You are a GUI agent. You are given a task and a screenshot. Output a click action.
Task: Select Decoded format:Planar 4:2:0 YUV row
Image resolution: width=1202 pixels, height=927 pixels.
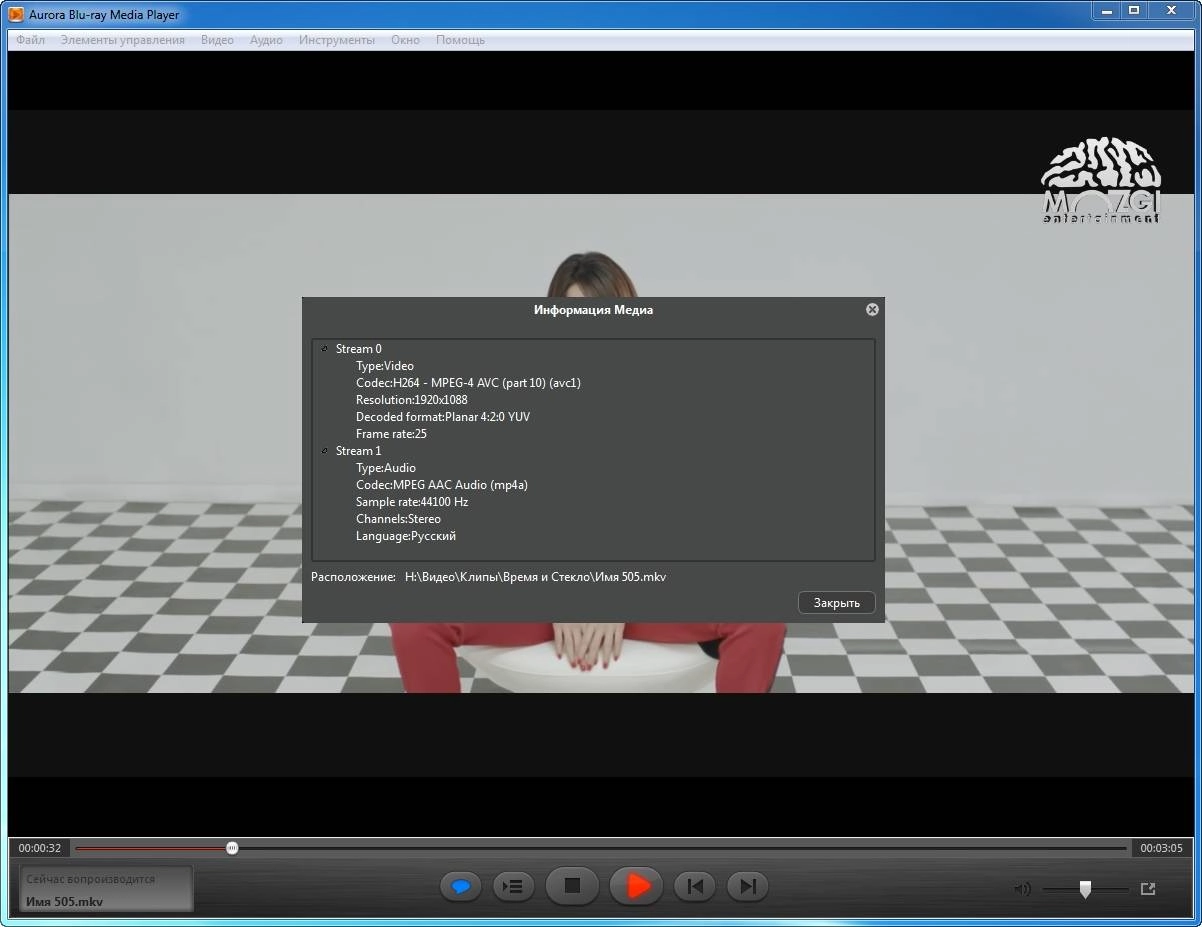tap(443, 417)
